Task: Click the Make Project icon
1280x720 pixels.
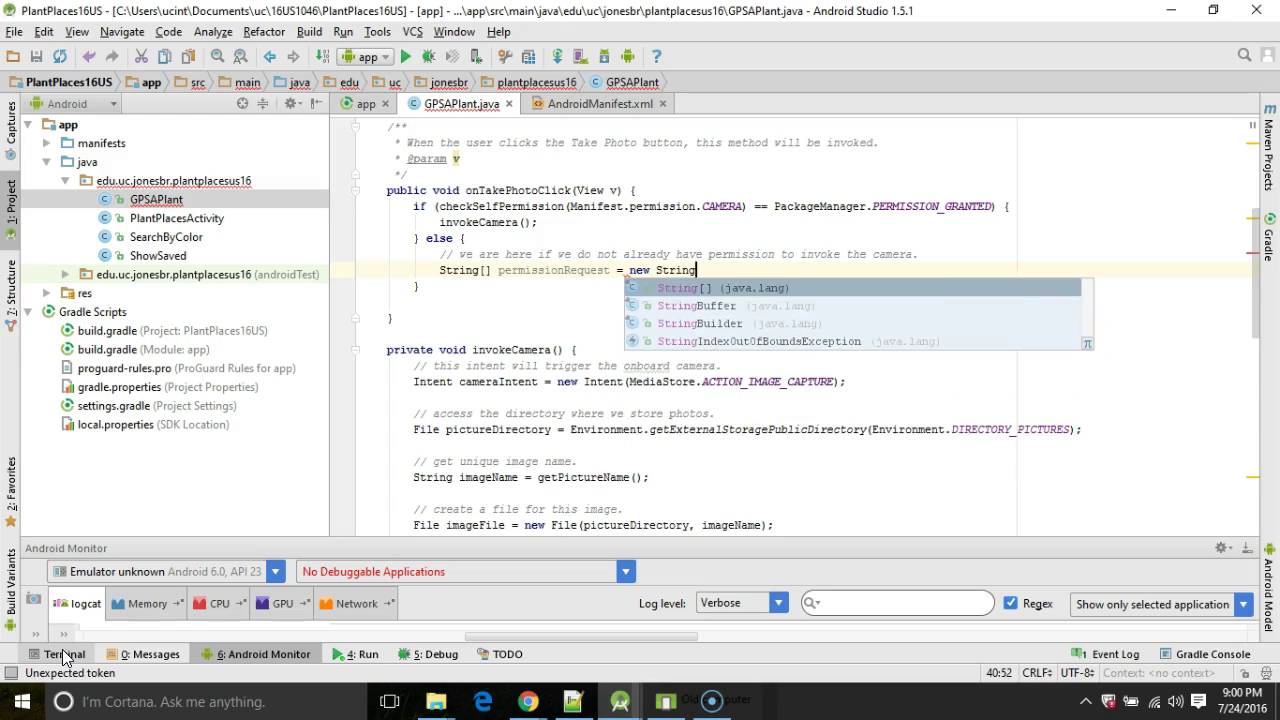Action: (323, 57)
